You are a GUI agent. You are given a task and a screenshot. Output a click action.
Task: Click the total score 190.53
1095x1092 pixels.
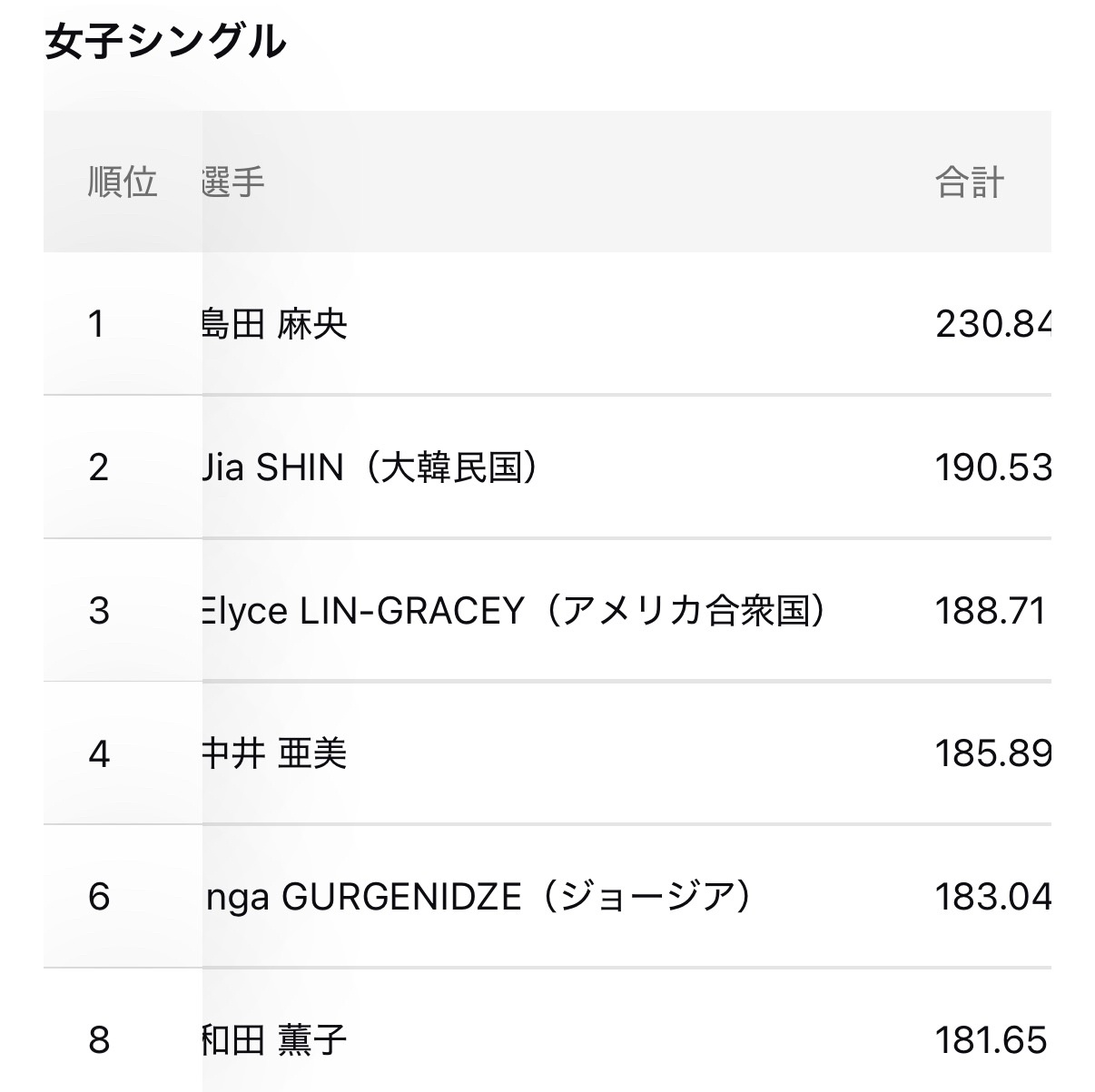992,467
